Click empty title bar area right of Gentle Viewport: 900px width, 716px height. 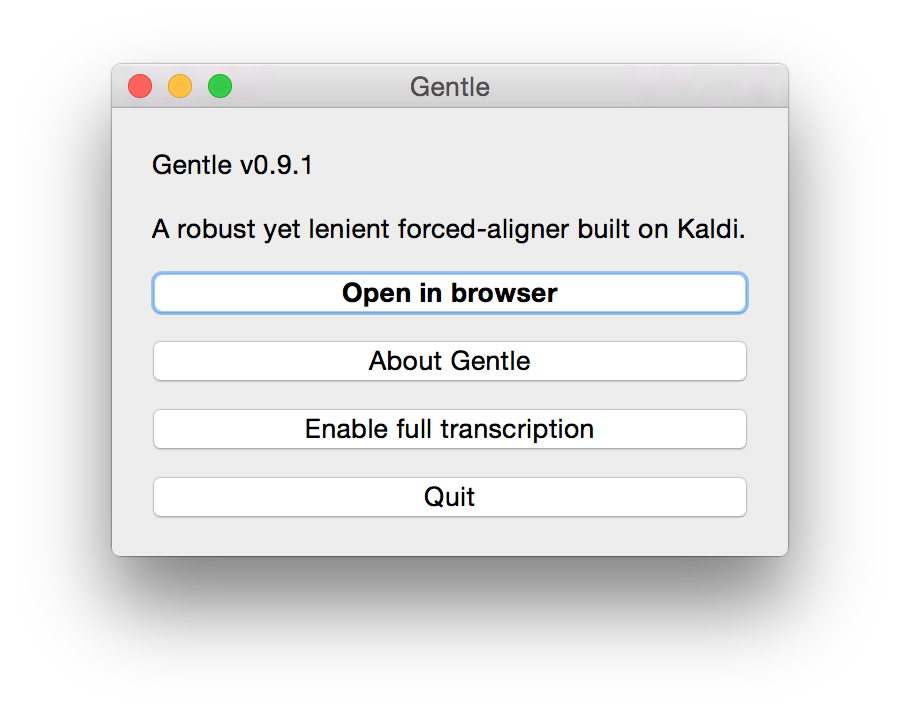click(x=640, y=87)
